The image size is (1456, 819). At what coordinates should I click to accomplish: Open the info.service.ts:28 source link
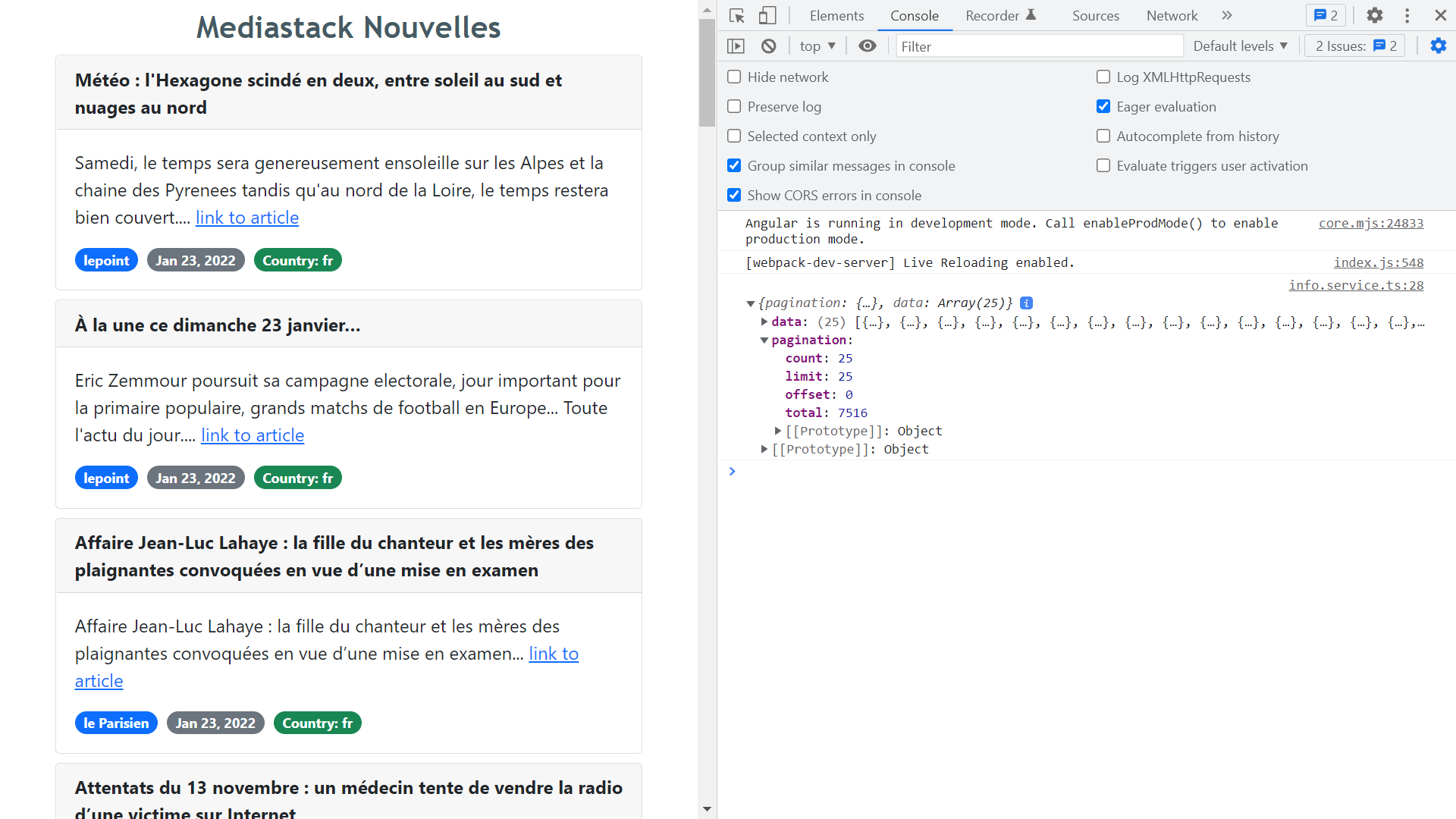click(1355, 285)
